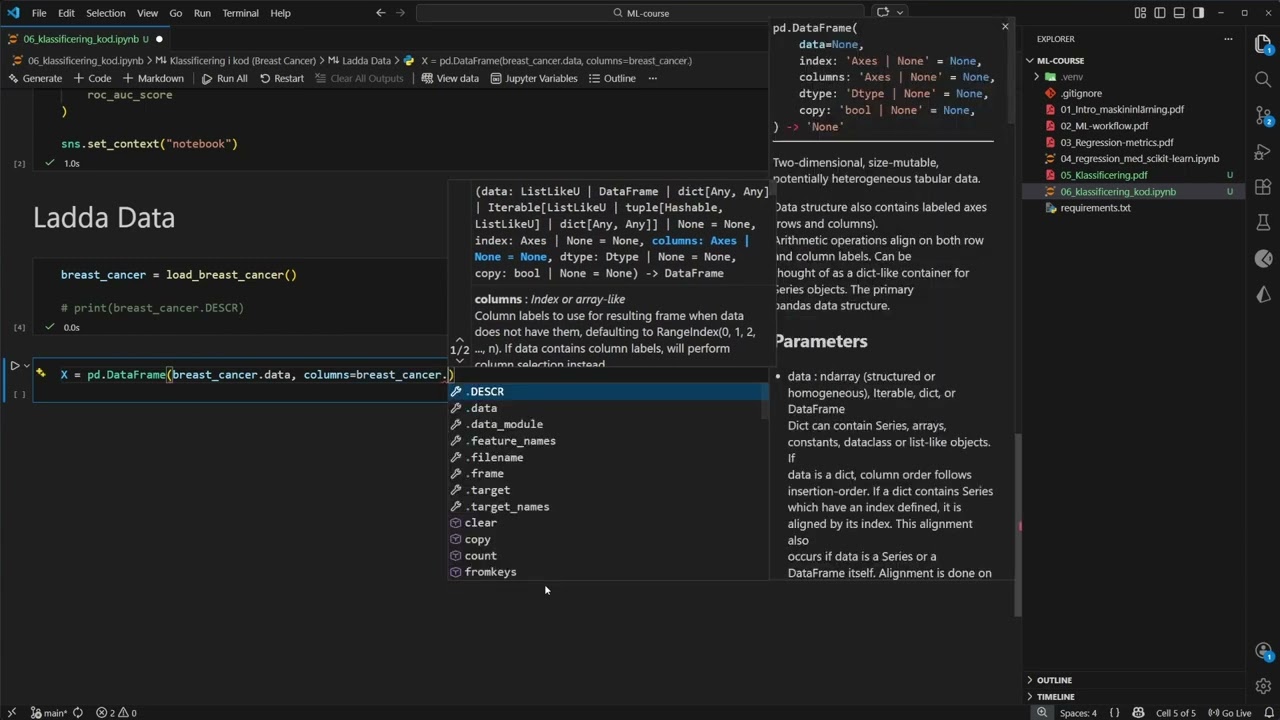
Task: Click View data in notebook toolbar
Action: [450, 78]
